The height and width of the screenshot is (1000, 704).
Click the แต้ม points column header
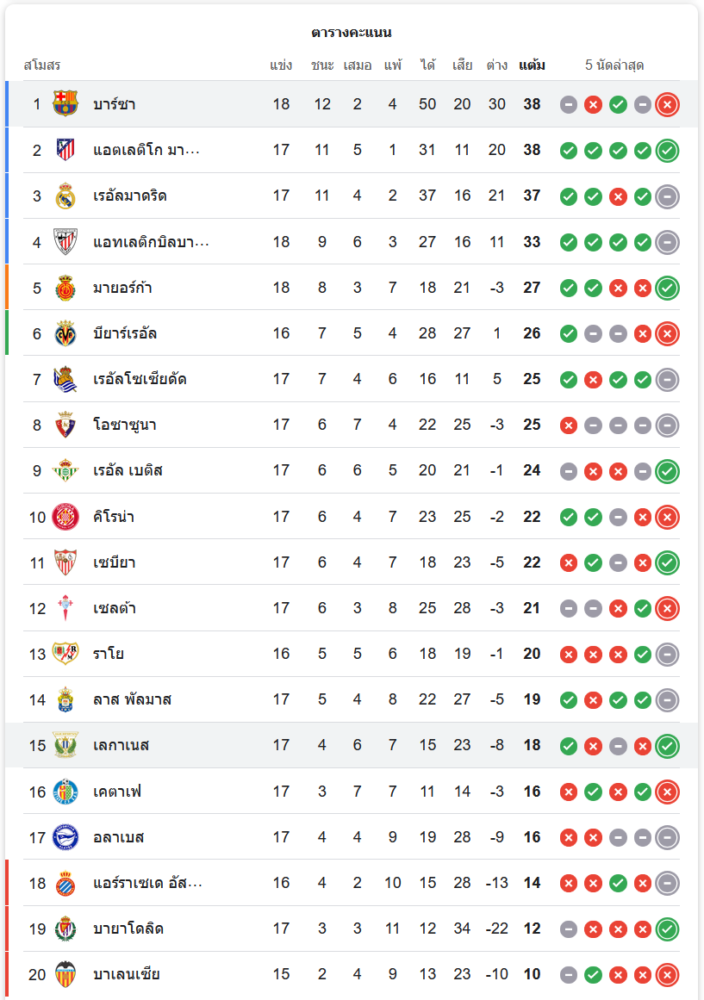532,66
